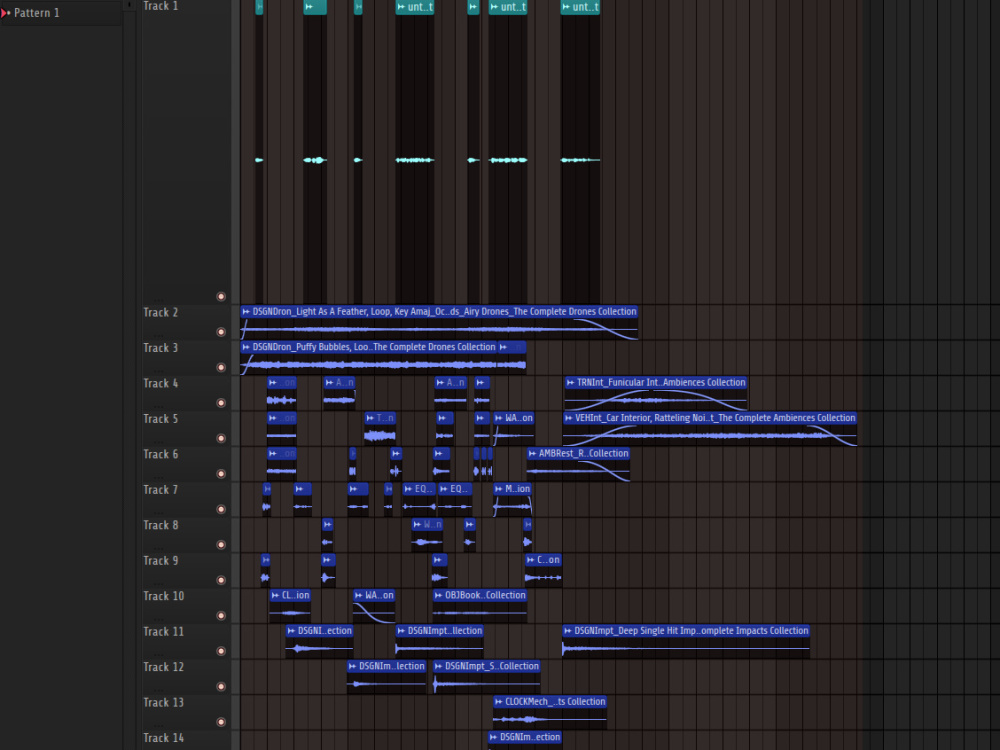Select the DSGNIm..ection clip on Track 14

point(525,740)
